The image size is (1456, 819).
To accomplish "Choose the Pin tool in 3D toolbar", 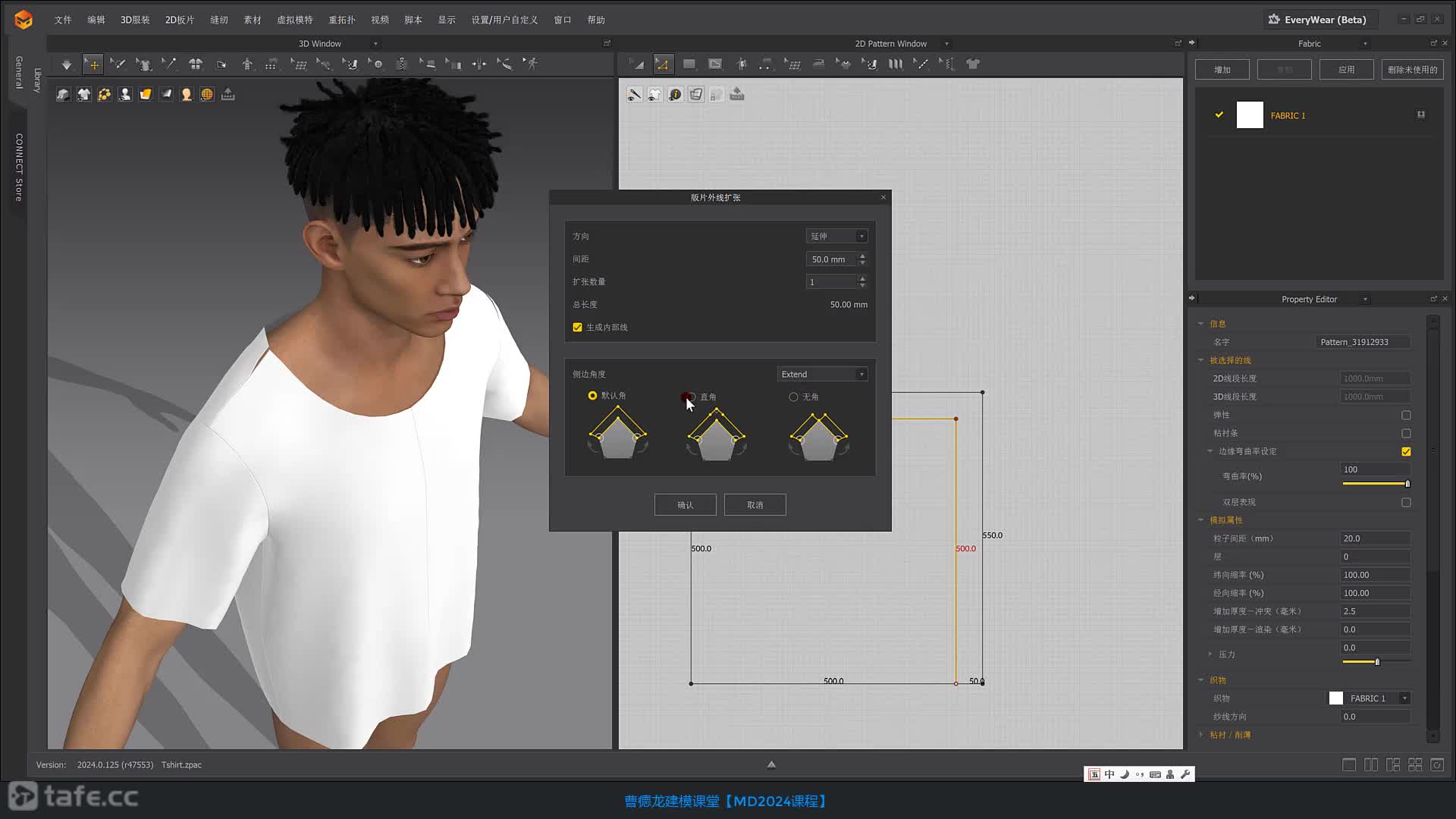I will point(168,64).
